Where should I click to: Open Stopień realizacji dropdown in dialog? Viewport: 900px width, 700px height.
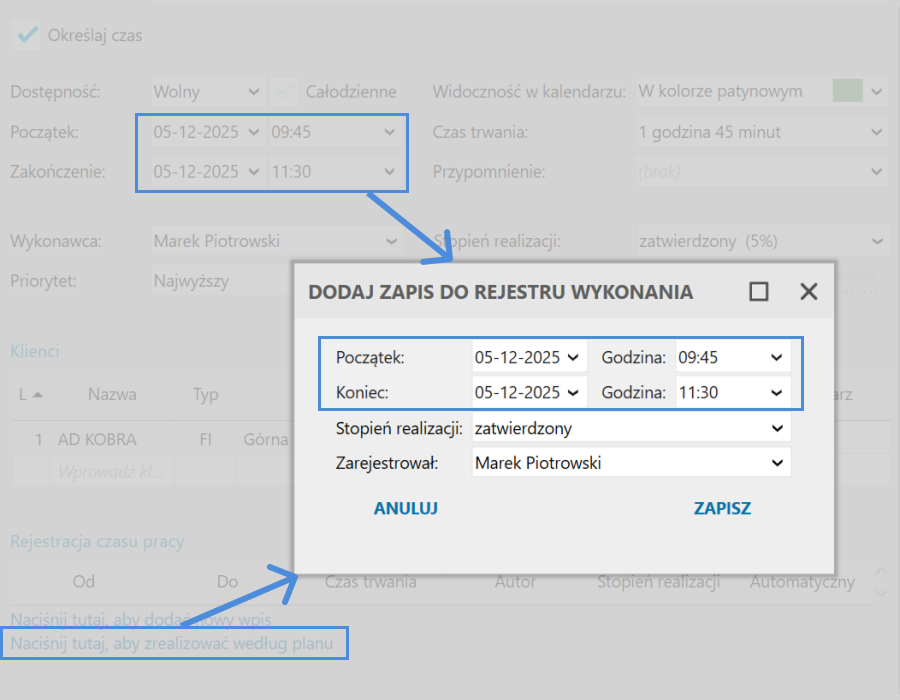pos(776,428)
